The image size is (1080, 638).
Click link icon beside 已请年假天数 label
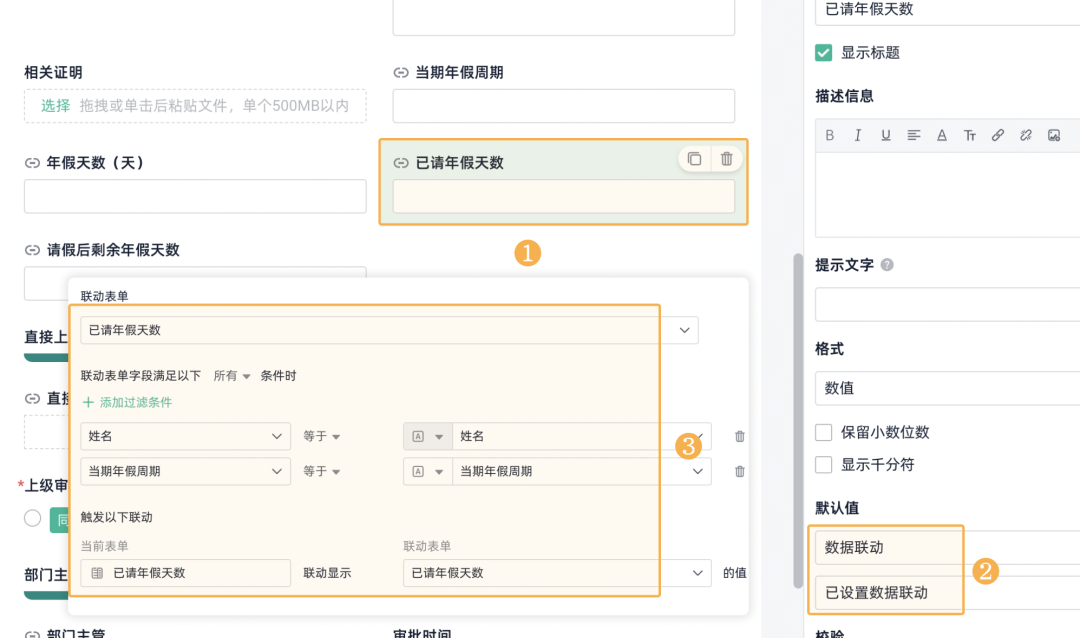tap(401, 163)
